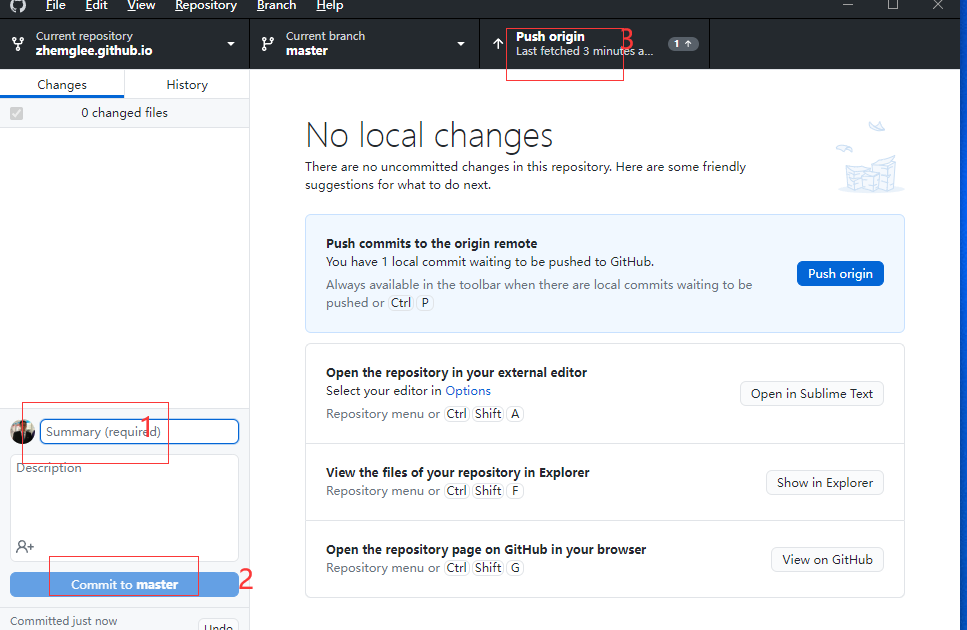
Task: Click the master branch name in toolbar
Action: click(x=307, y=51)
